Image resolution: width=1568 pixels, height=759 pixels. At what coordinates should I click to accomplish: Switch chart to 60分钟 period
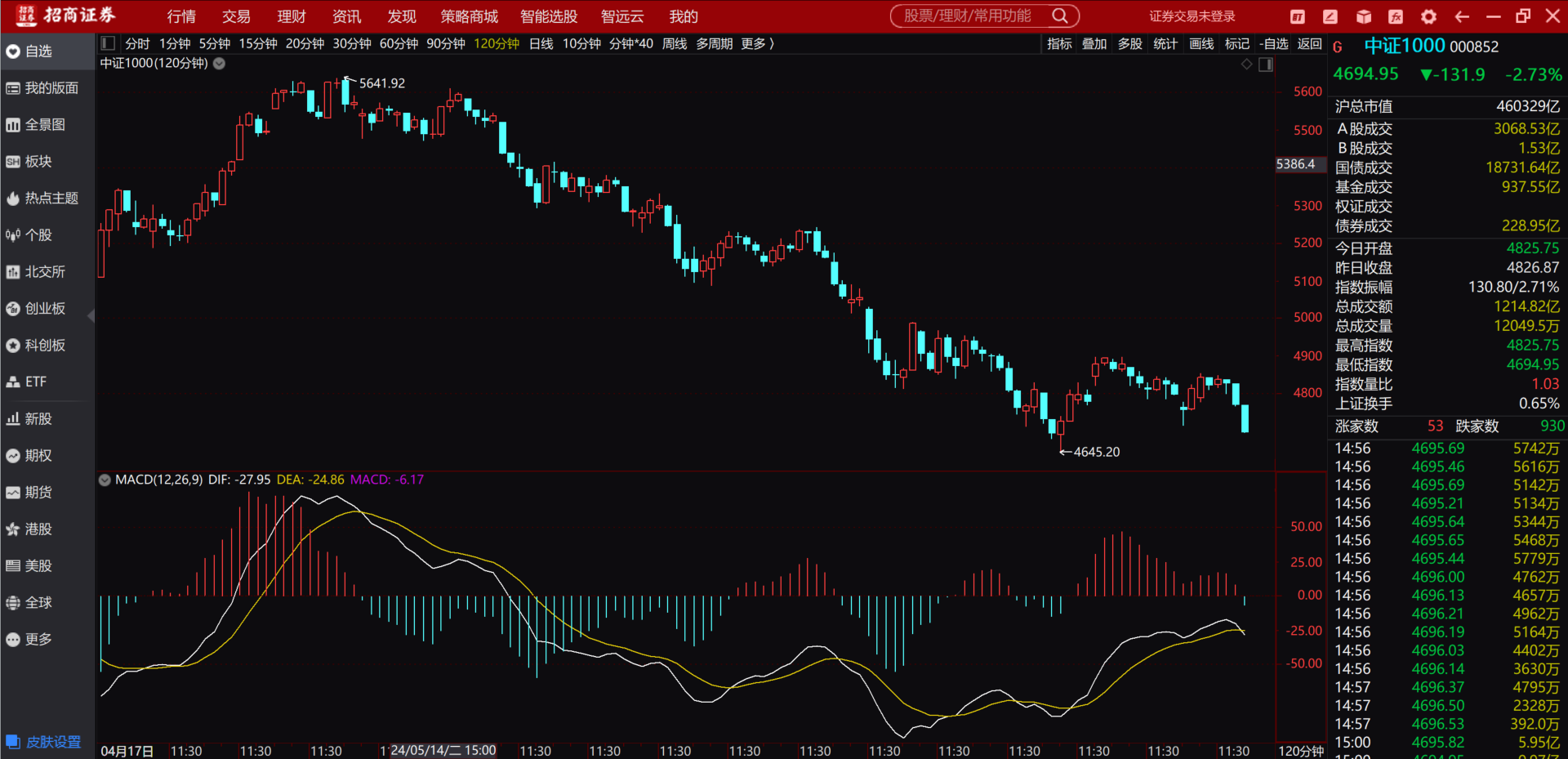click(399, 43)
